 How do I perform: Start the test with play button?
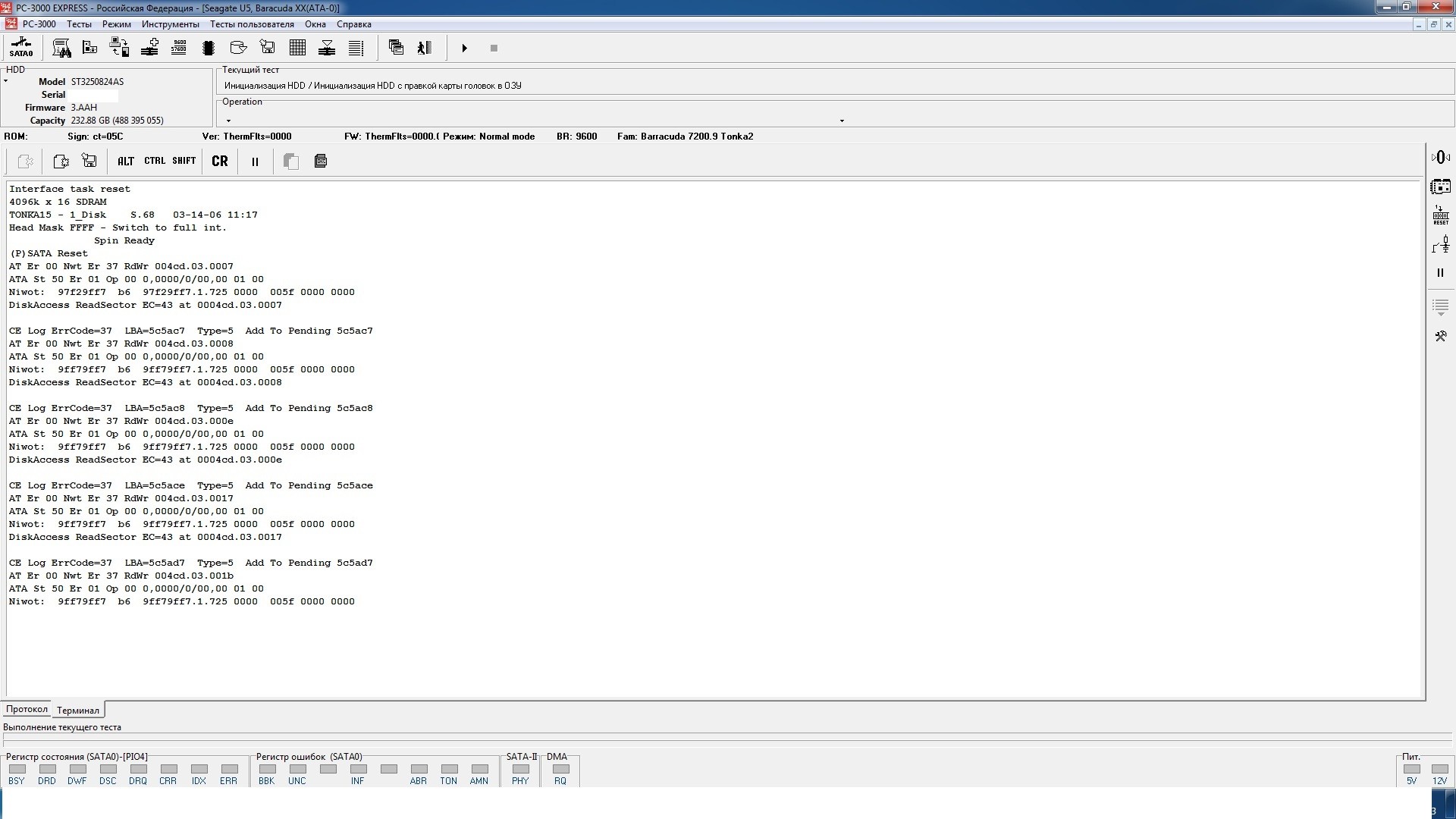465,48
